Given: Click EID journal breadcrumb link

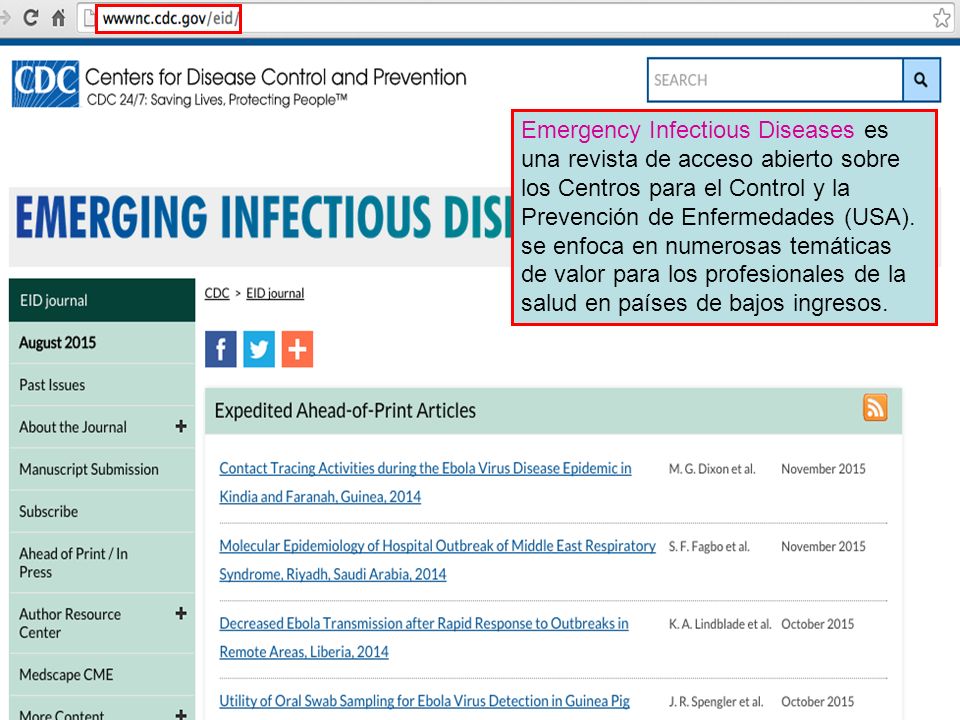Looking at the screenshot, I should coord(275,293).
